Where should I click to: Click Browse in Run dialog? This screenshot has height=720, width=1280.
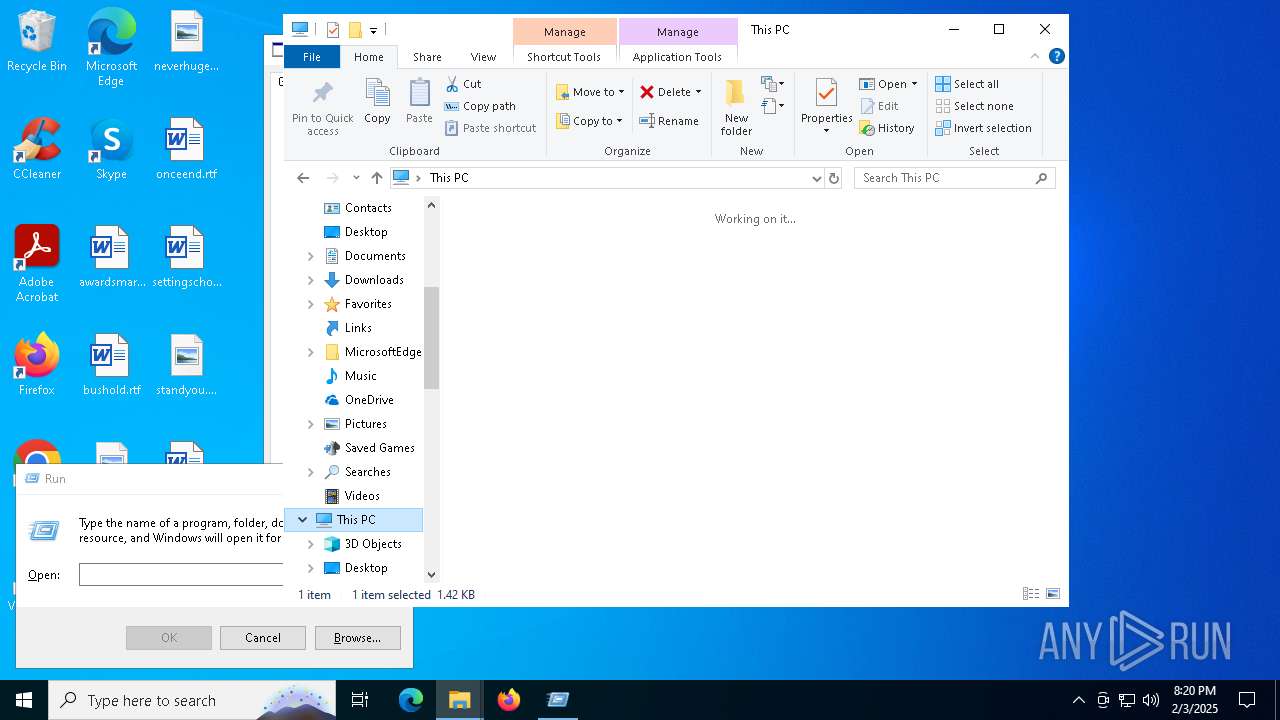[x=357, y=638]
